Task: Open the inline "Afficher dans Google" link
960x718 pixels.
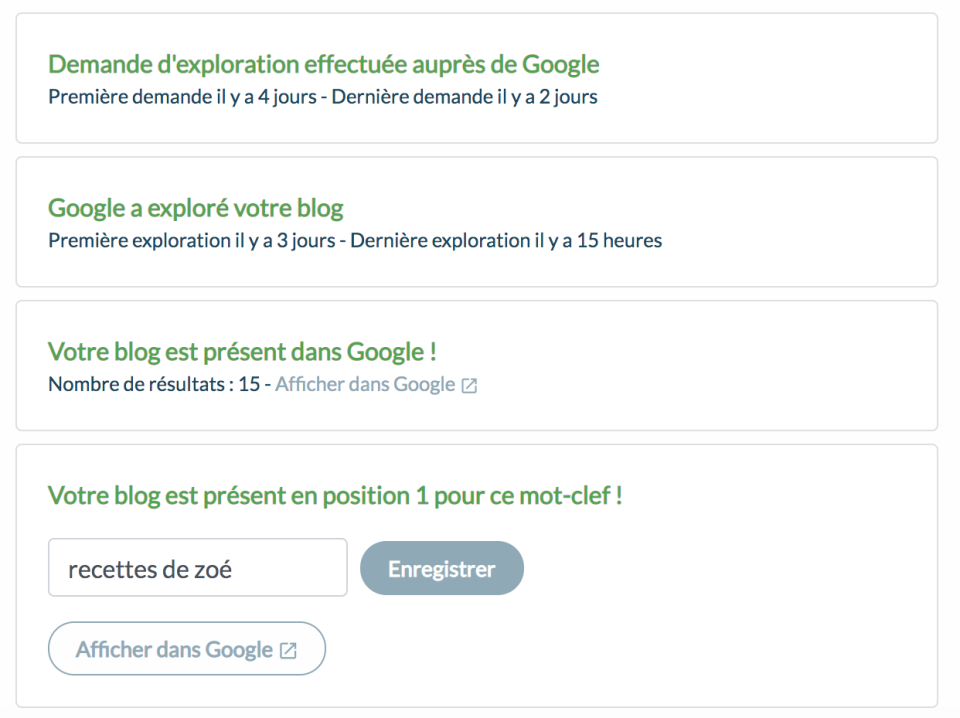Action: 365,385
